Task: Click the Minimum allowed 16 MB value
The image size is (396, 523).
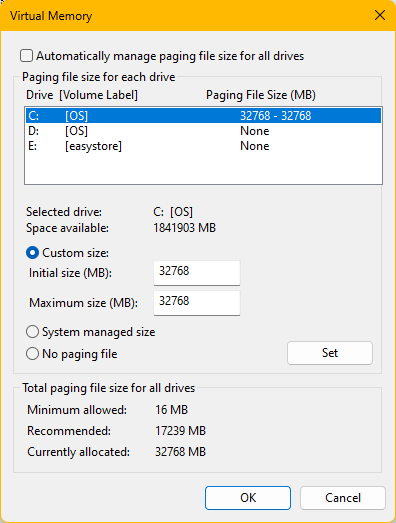Action: pyautogui.click(x=171, y=410)
